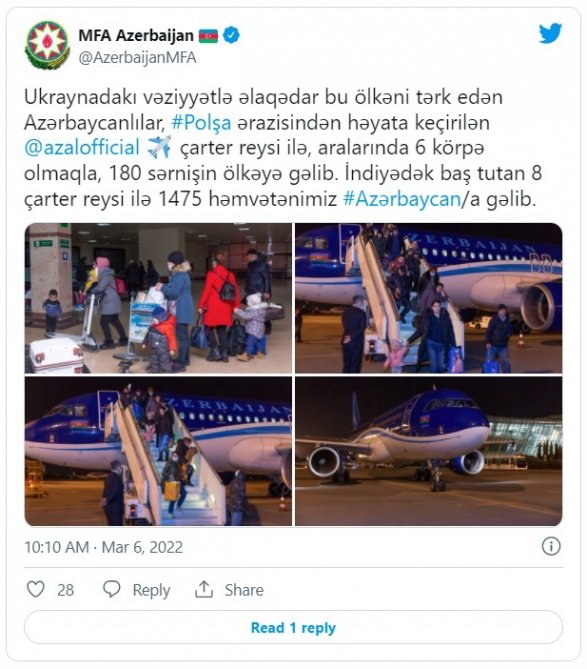The height and width of the screenshot is (669, 587).
Task: Click the Azerbaijan flag emoji
Action: click(x=208, y=35)
